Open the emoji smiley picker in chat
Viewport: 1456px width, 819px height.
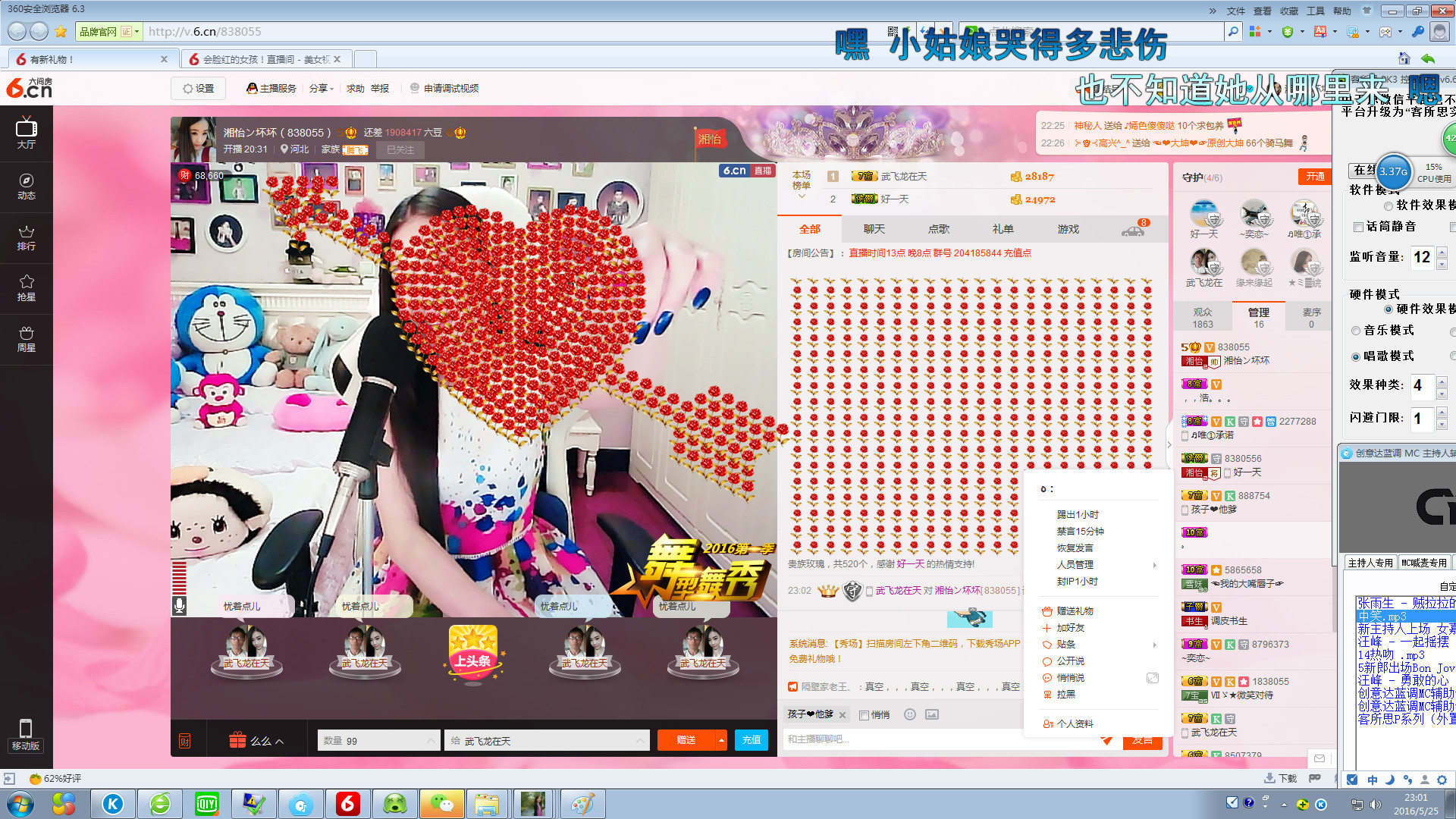pyautogui.click(x=910, y=714)
